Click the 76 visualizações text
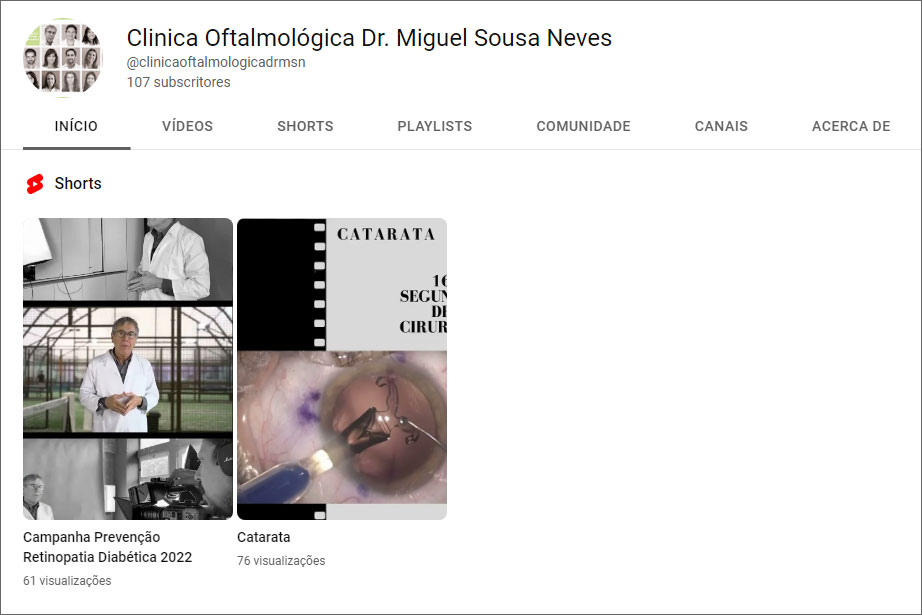 pyautogui.click(x=281, y=561)
